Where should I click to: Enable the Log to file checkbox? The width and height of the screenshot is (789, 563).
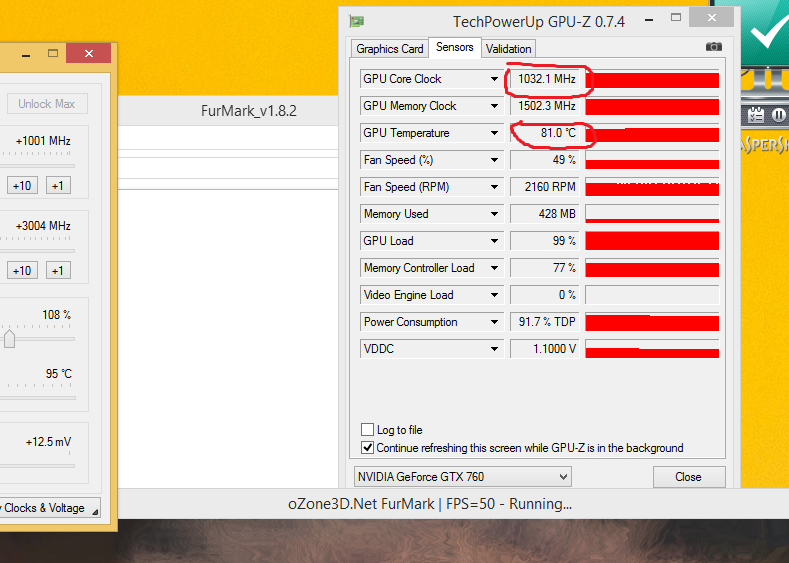click(367, 430)
